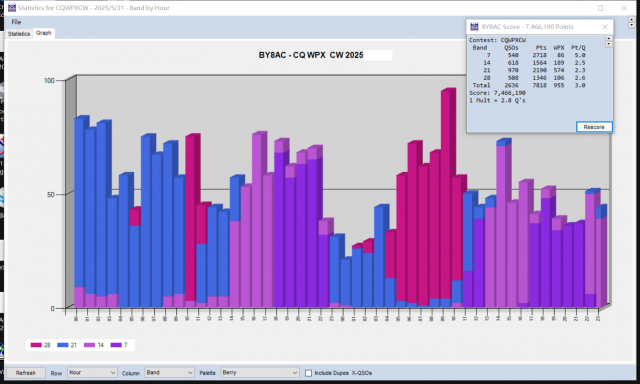Maximize the Statistics window

pos(600,8)
